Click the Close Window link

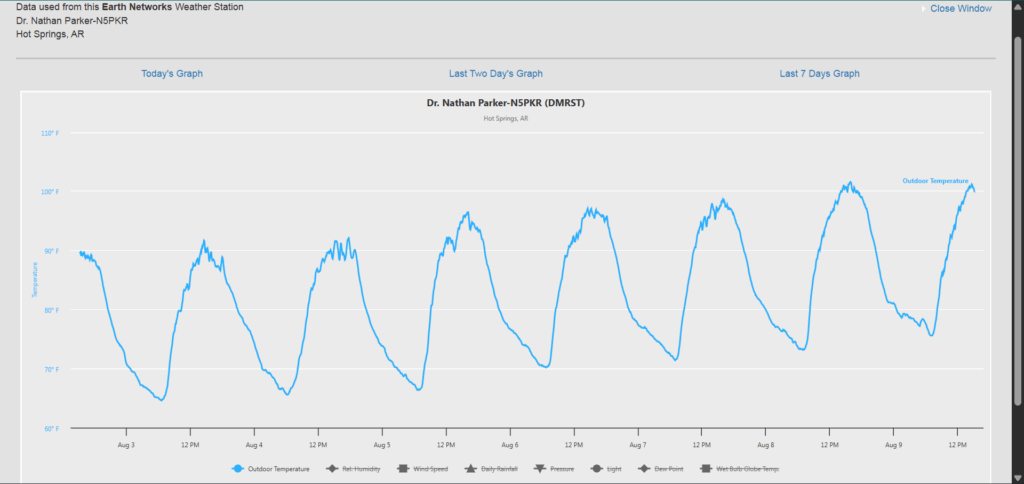click(x=960, y=8)
